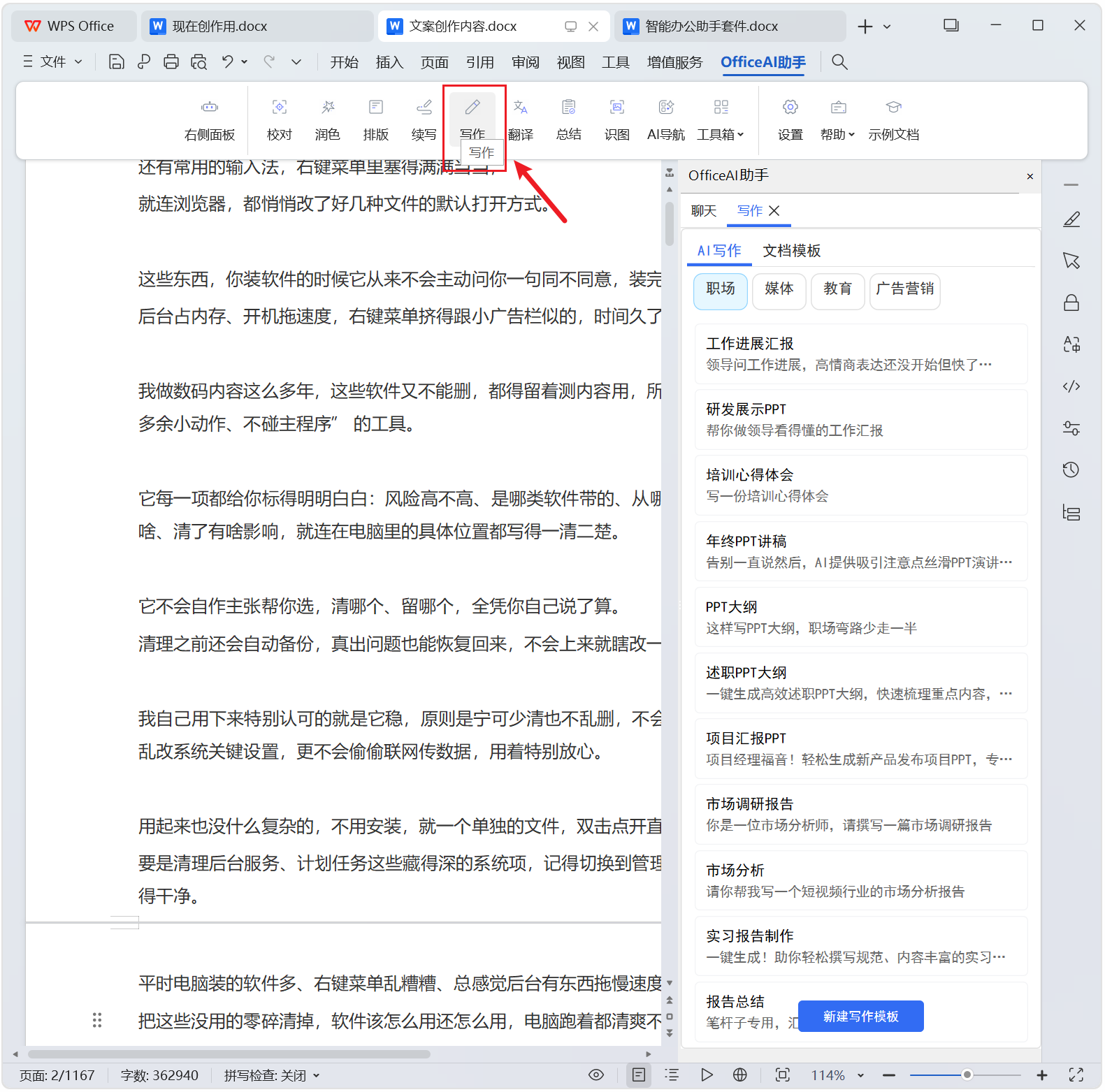The width and height of the screenshot is (1105, 1092).
Task: Click the lock icon in right sidebar
Action: [x=1071, y=303]
